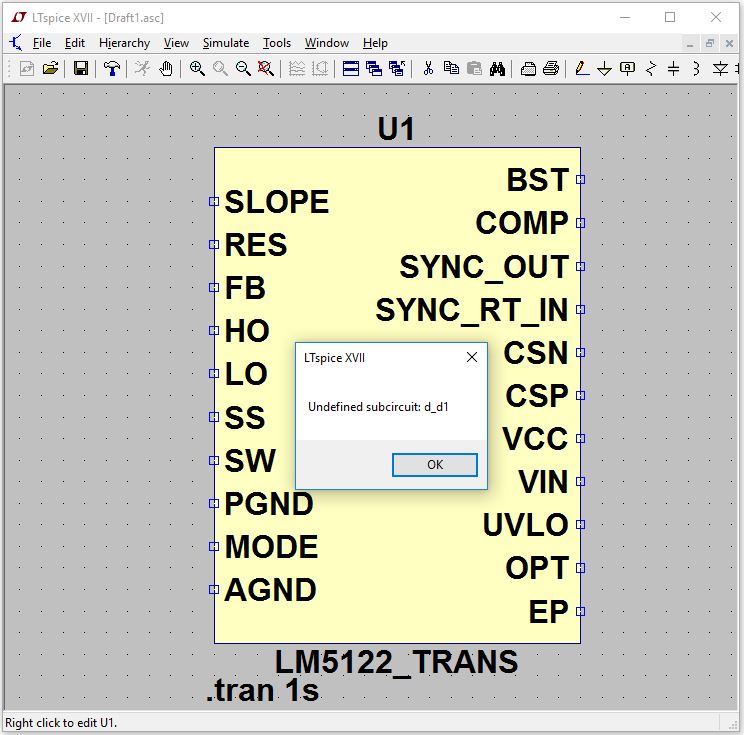Image resolution: width=744 pixels, height=735 pixels.
Task: Click the Add trace plot icon
Action: pyautogui.click(x=320, y=69)
